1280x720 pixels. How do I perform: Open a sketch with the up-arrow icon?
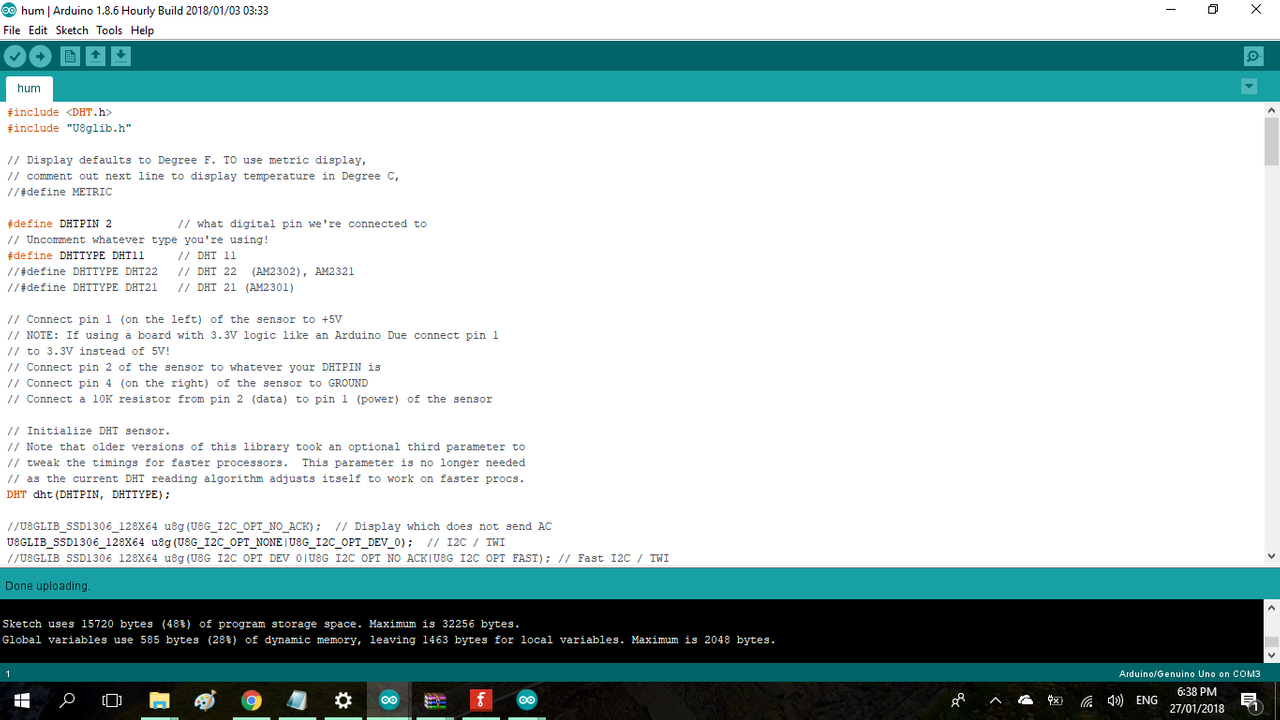point(95,57)
